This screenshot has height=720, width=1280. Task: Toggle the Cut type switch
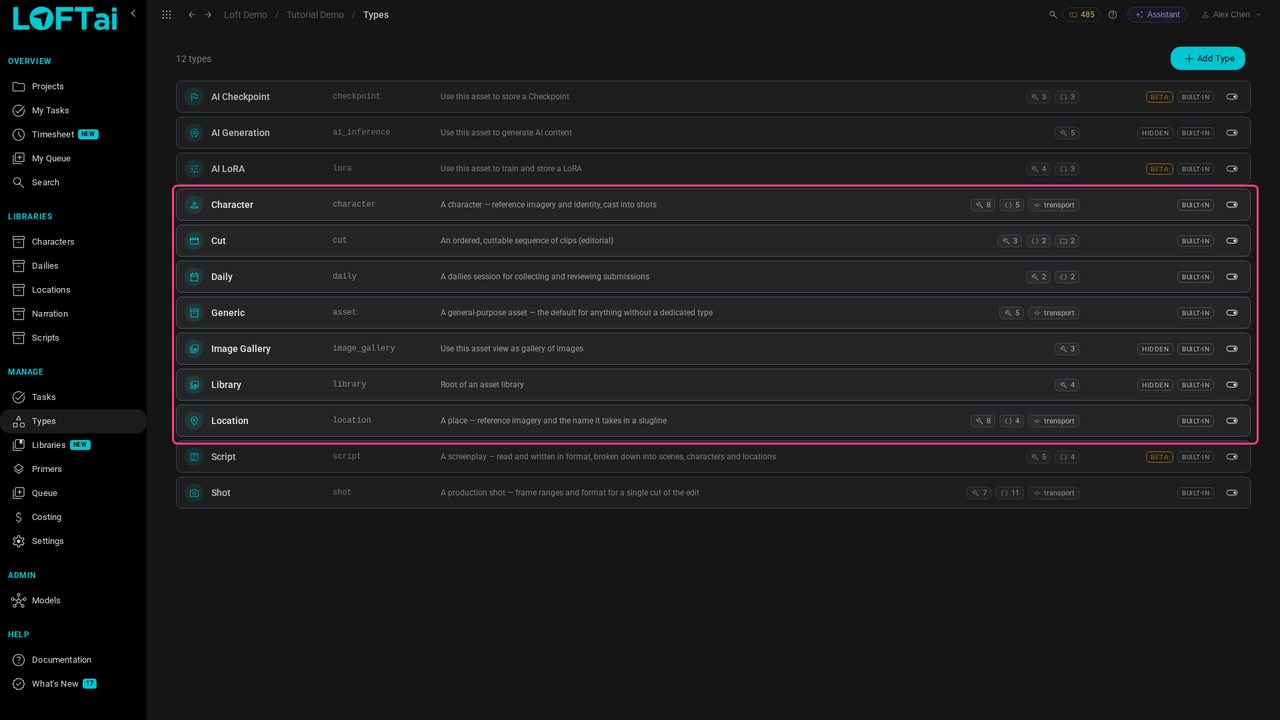1232,241
